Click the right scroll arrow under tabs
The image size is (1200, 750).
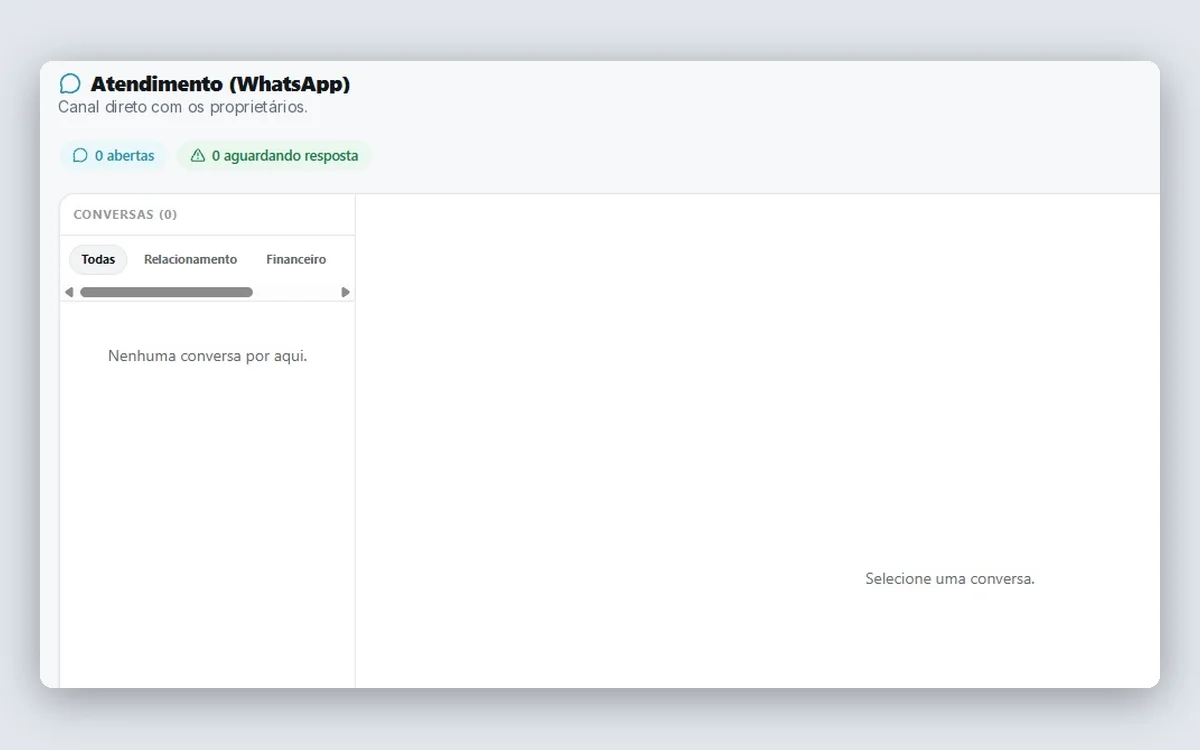tap(346, 292)
